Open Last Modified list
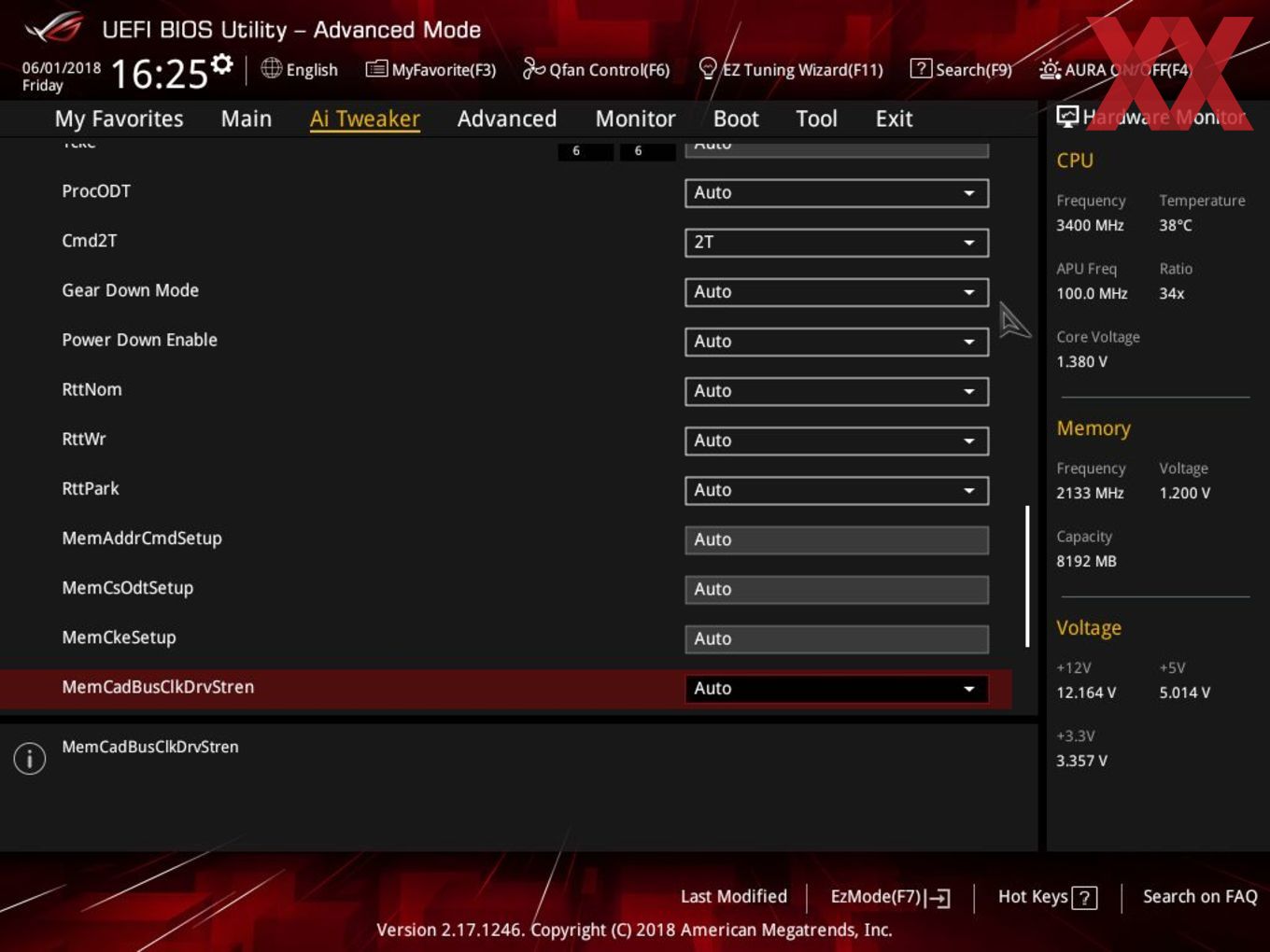The height and width of the screenshot is (952, 1270). coord(734,896)
